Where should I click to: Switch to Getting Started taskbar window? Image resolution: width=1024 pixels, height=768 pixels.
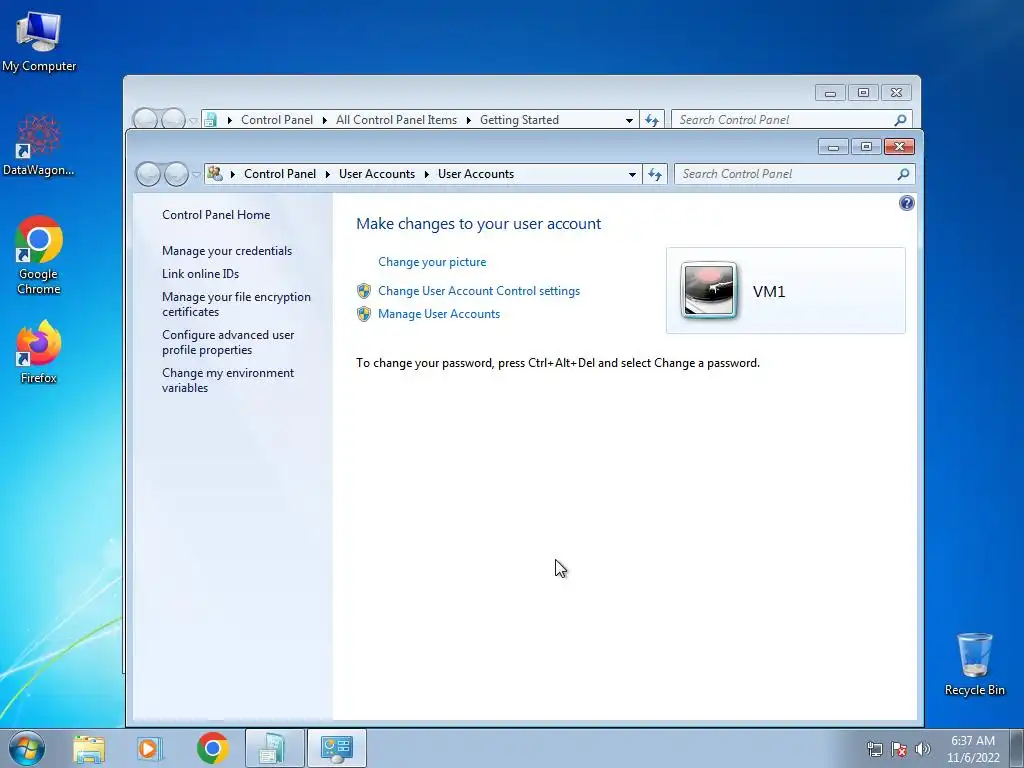point(274,748)
